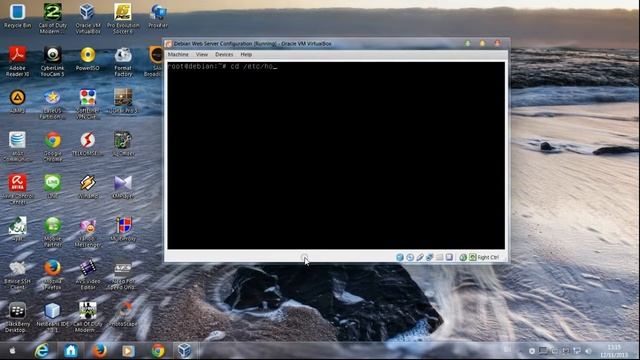The height and width of the screenshot is (360, 640).
Task: Open the Devices menu in VirtualBox
Action: [x=224, y=54]
